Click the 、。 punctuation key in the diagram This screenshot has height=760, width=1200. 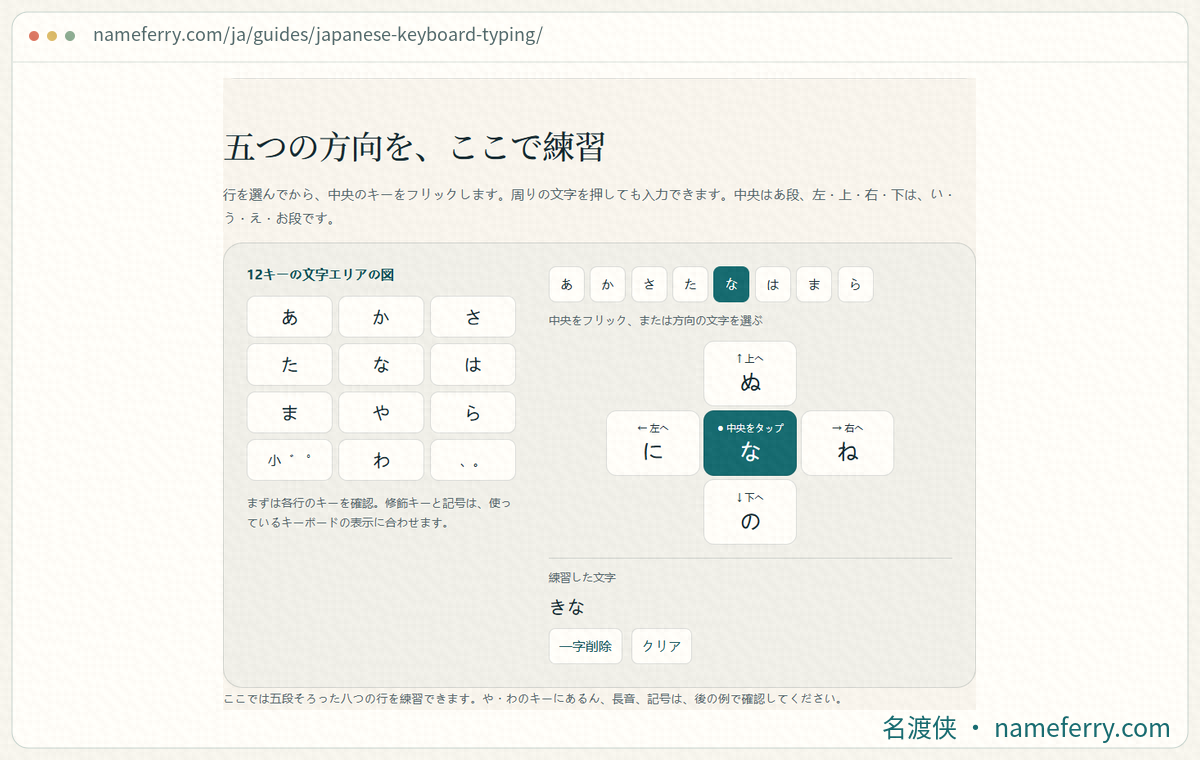(x=473, y=460)
